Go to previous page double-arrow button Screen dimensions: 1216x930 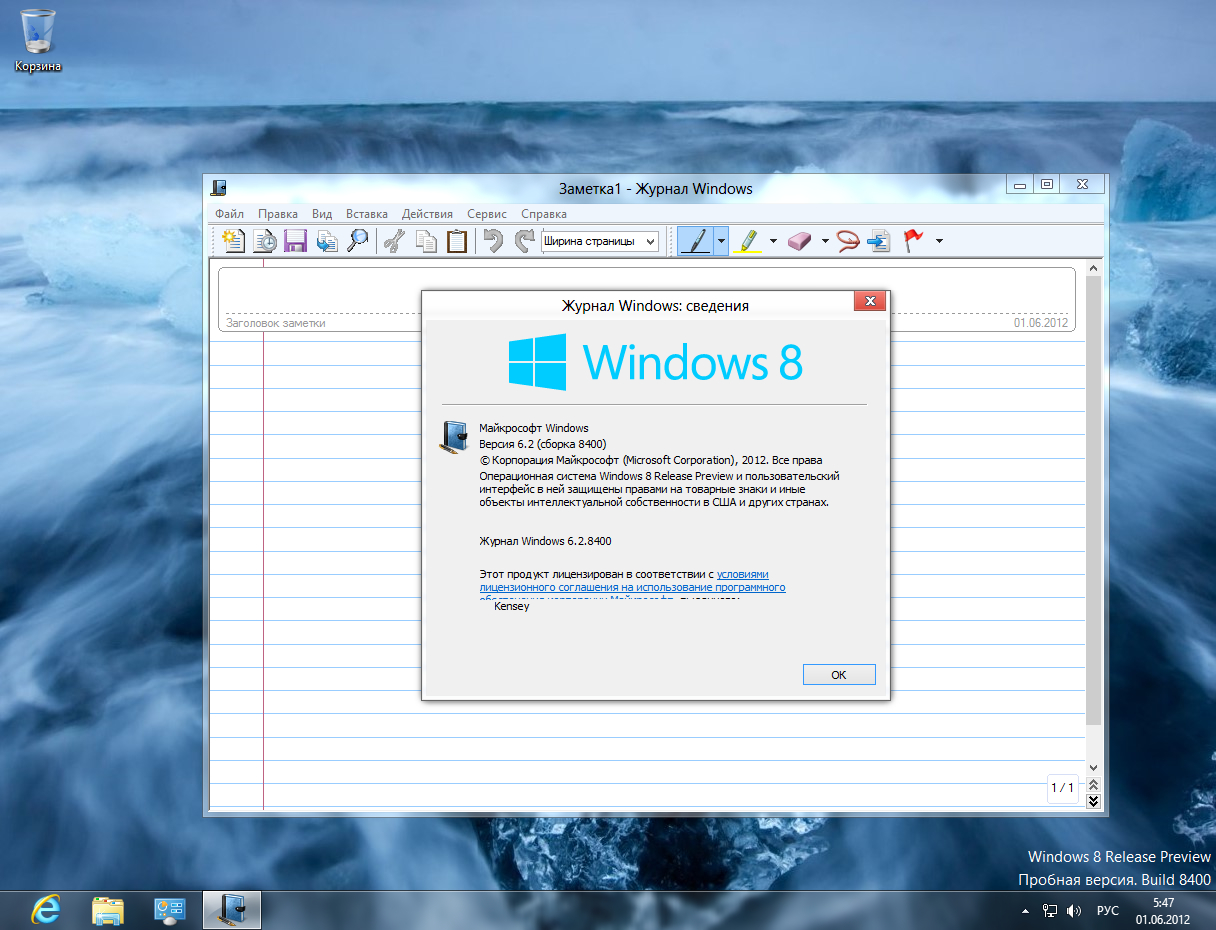1093,785
